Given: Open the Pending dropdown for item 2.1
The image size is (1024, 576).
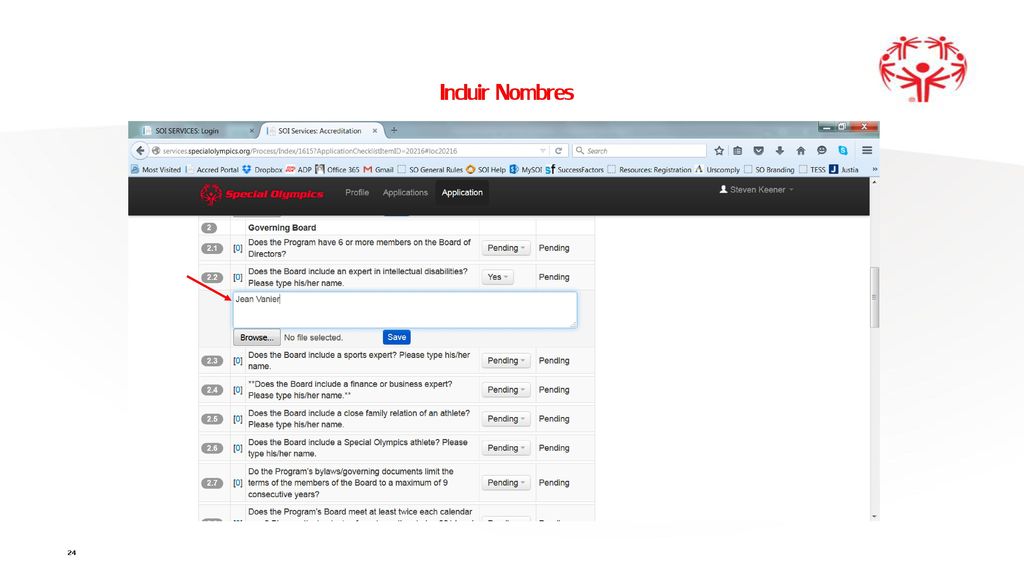Looking at the screenshot, I should (505, 248).
